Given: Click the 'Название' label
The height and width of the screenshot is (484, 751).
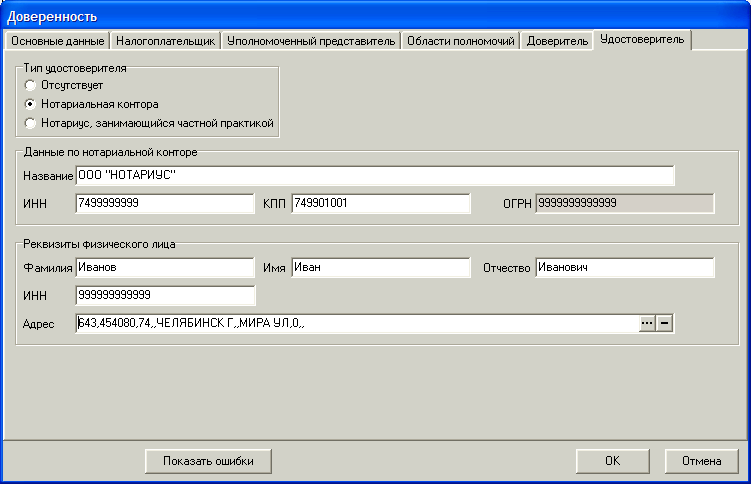Looking at the screenshot, I should click(48, 176).
